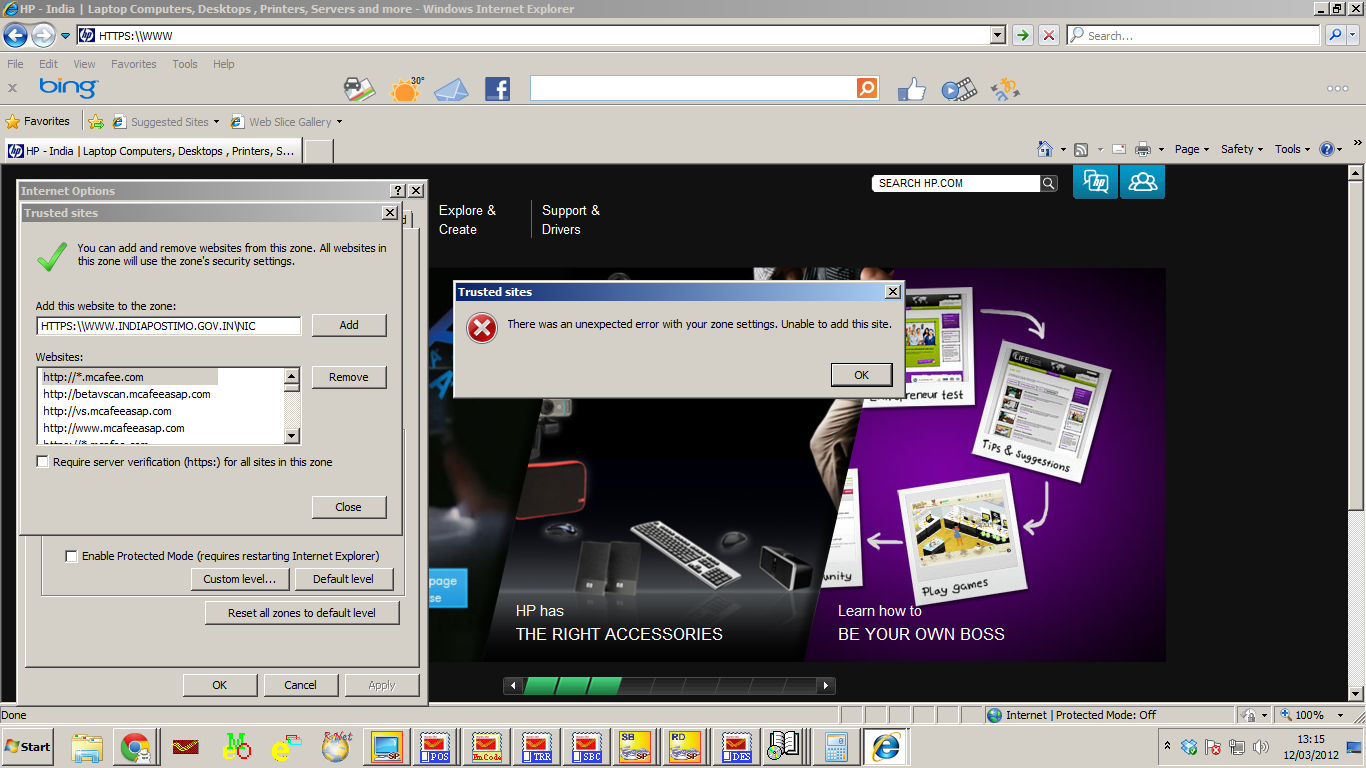Click the SEARCH HP.COM input field
The width and height of the screenshot is (1366, 768).
(956, 183)
